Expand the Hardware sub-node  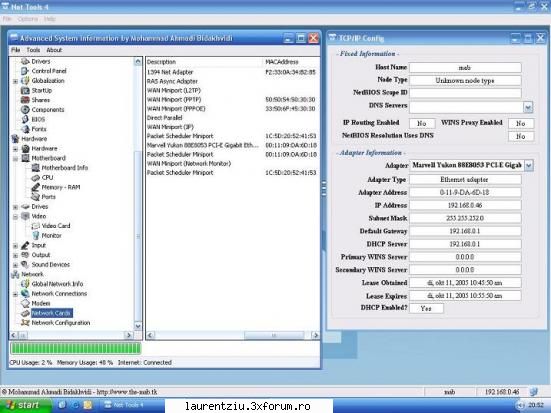[15, 149]
